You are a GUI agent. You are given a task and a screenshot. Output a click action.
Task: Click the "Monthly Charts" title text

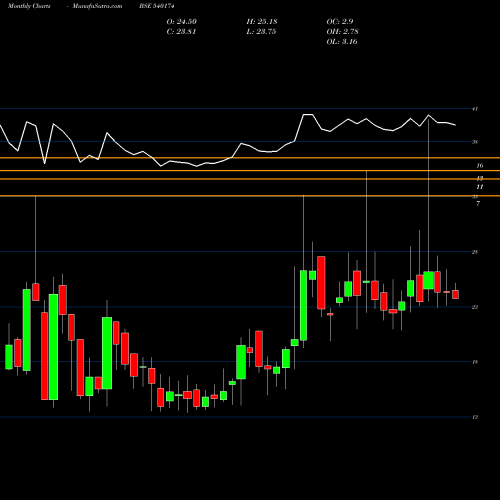tap(29, 6)
